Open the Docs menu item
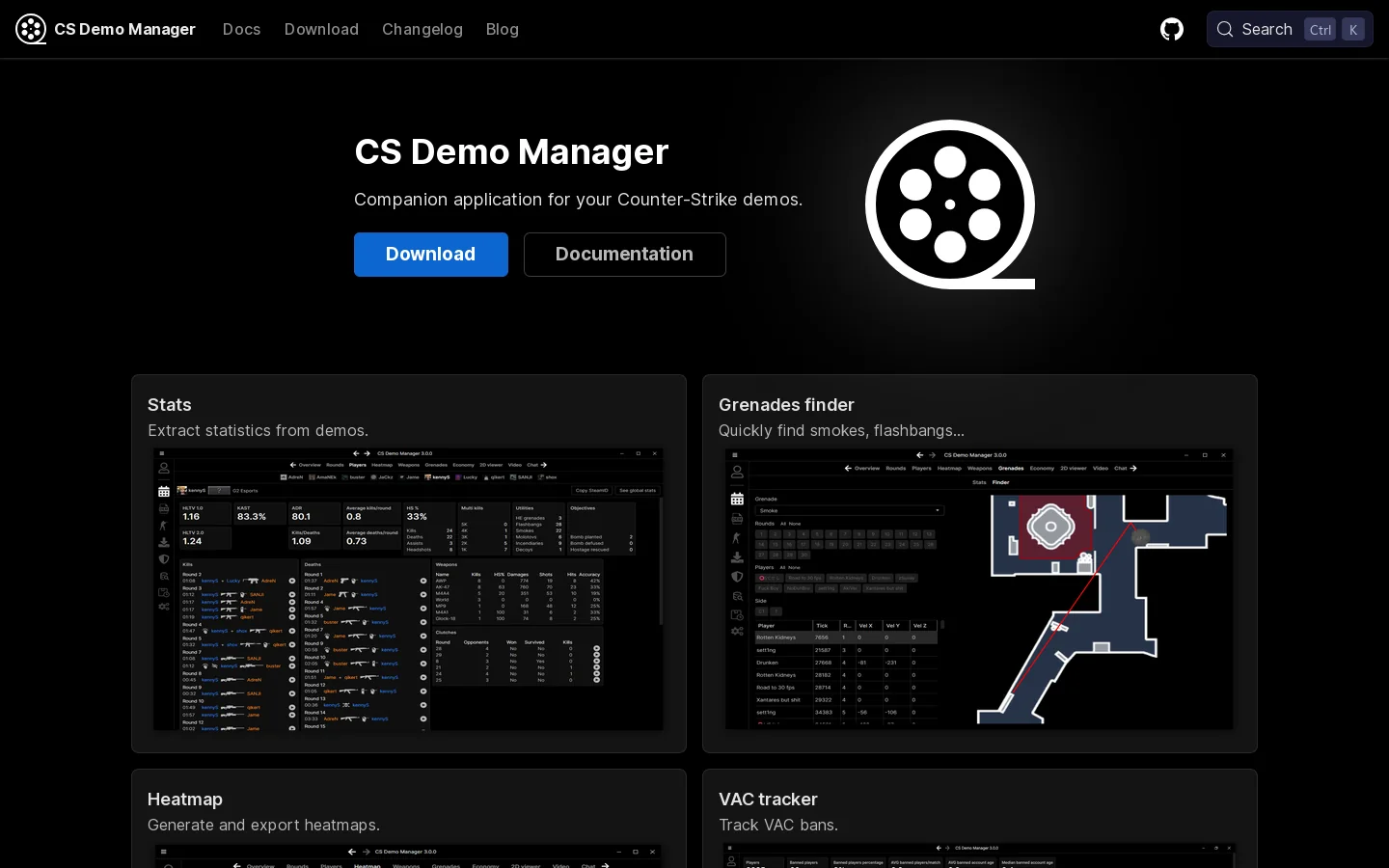1389x868 pixels. [x=241, y=29]
